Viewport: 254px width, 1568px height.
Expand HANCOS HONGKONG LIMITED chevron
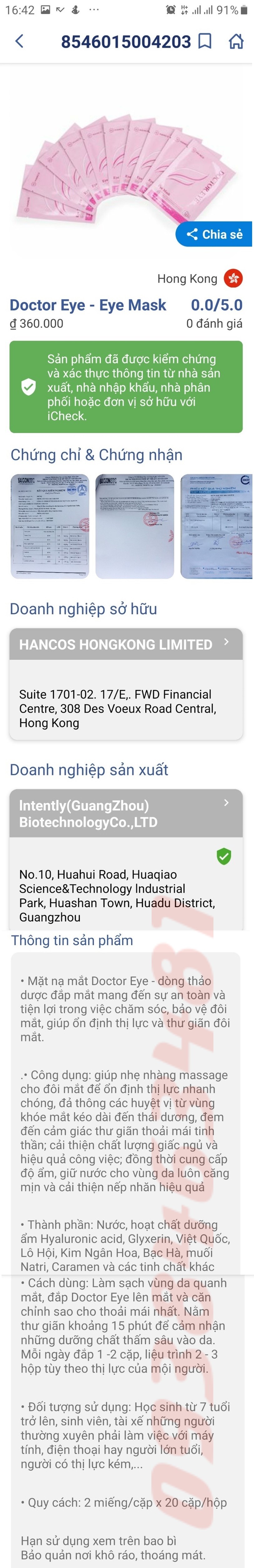pos(227,642)
